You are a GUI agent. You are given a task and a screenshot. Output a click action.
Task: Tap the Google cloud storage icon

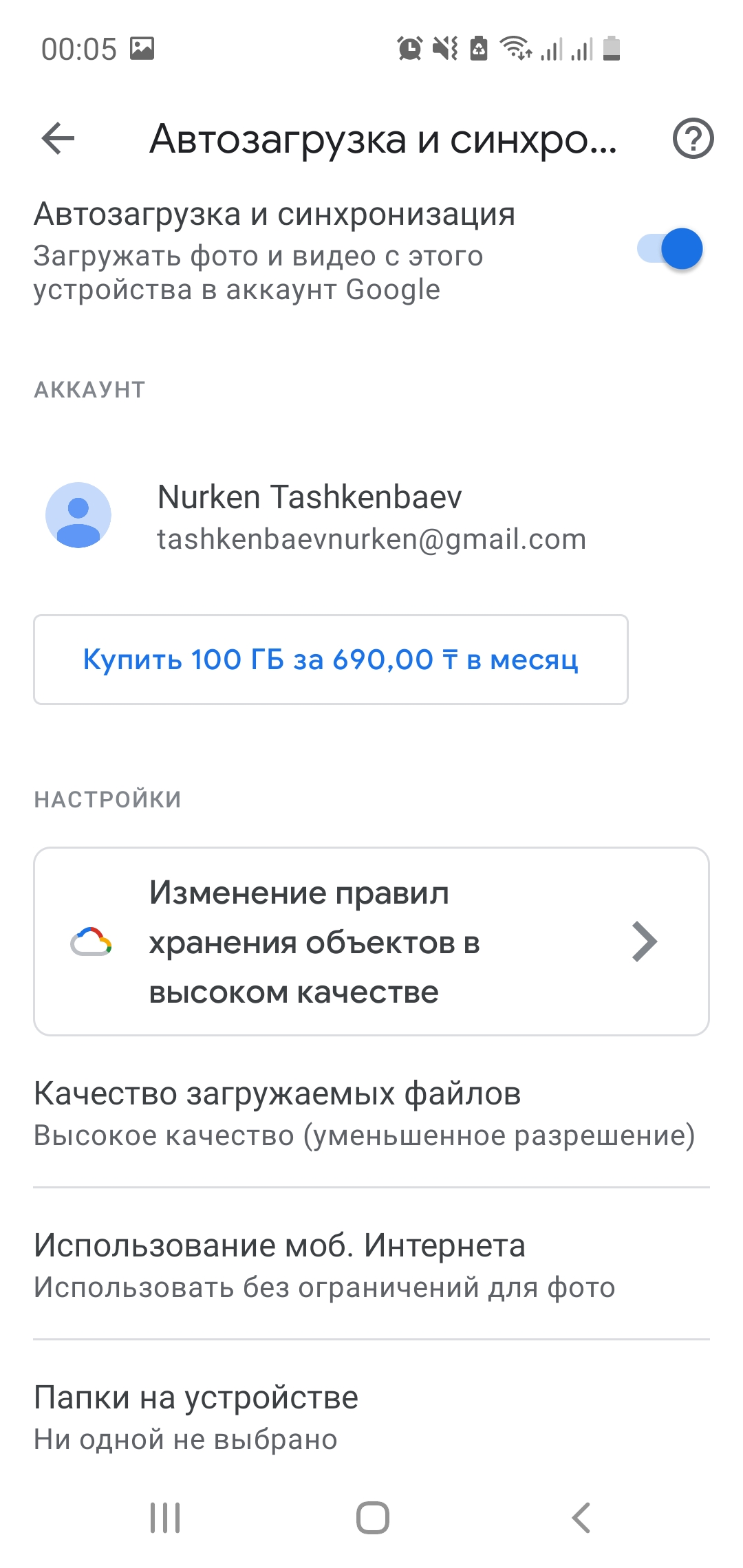pos(91,941)
